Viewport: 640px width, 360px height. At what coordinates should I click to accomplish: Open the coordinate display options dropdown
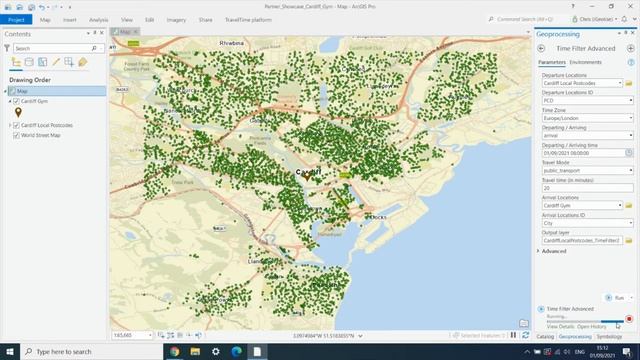[x=360, y=336]
